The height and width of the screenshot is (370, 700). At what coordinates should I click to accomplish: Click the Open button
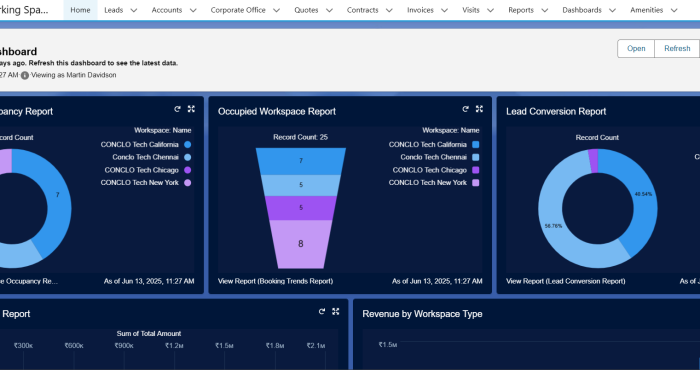tap(636, 48)
